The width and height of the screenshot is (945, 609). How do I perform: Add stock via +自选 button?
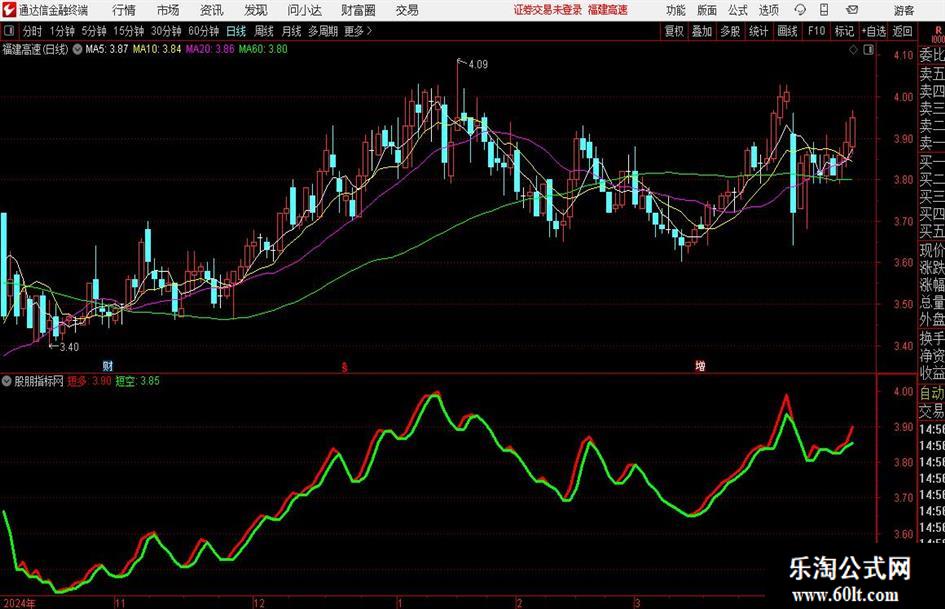(873, 31)
